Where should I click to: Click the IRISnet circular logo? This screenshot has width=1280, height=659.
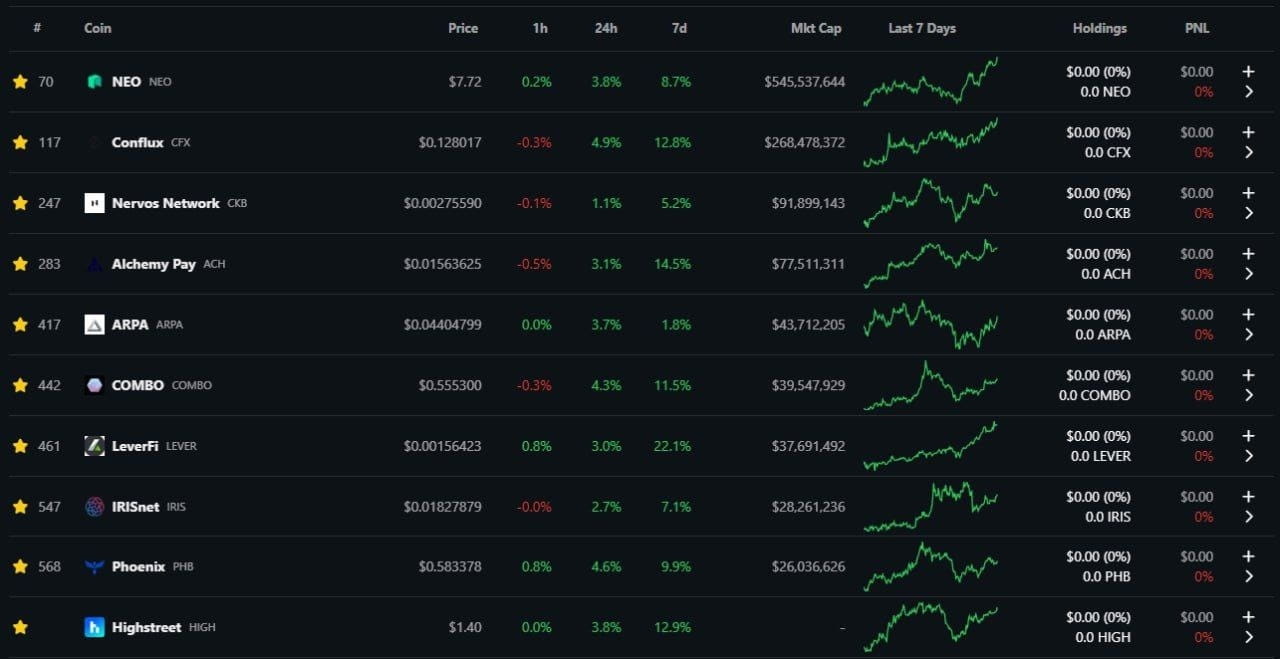(94, 507)
